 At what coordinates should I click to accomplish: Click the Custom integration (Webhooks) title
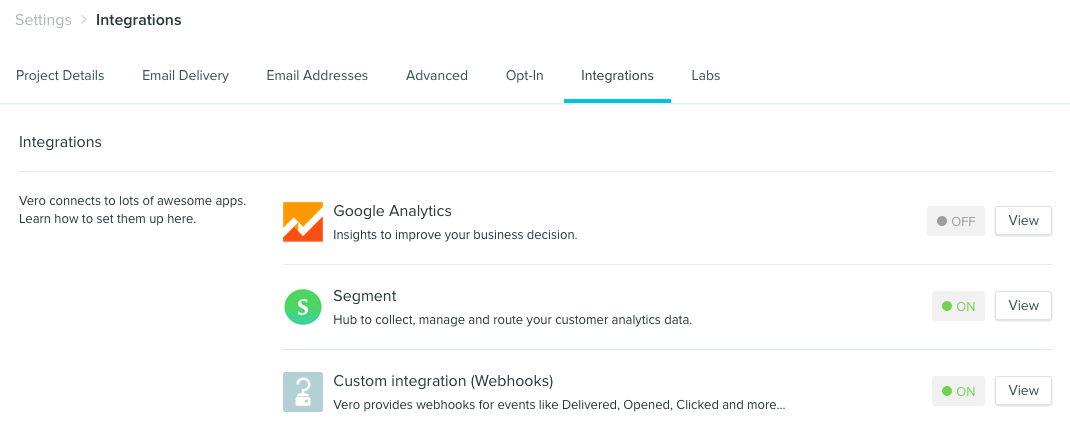click(443, 381)
